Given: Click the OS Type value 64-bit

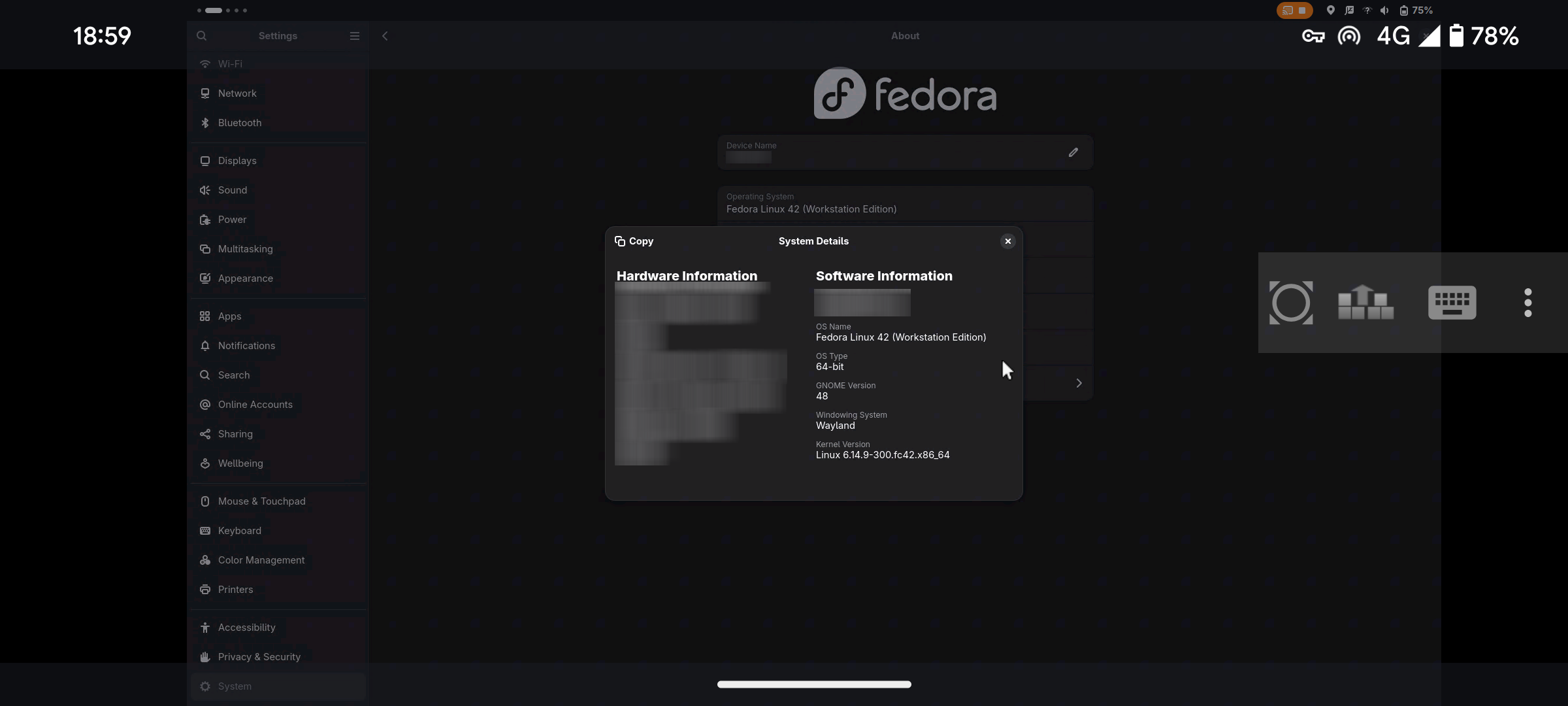Looking at the screenshot, I should [830, 367].
